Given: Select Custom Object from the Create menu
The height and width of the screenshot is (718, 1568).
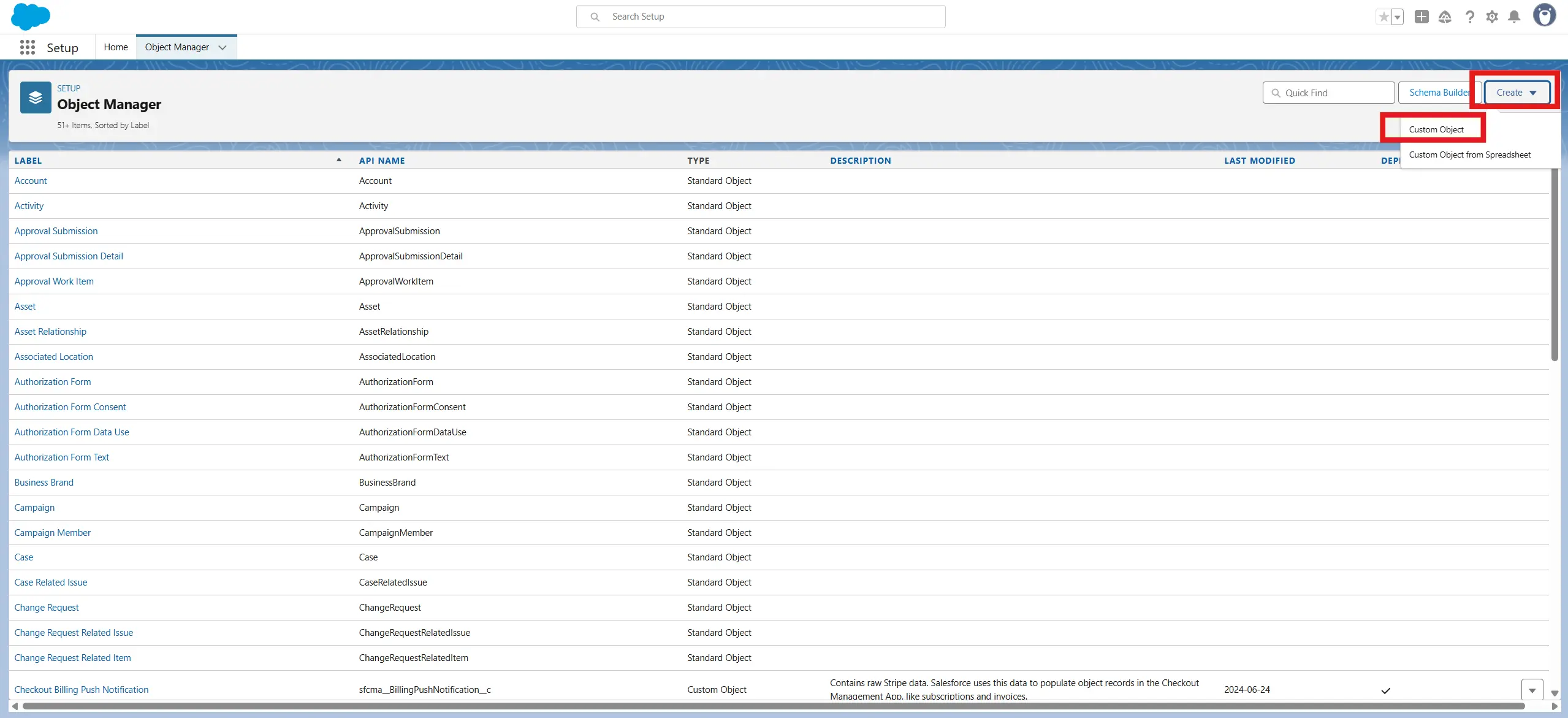Looking at the screenshot, I should tap(1436, 129).
